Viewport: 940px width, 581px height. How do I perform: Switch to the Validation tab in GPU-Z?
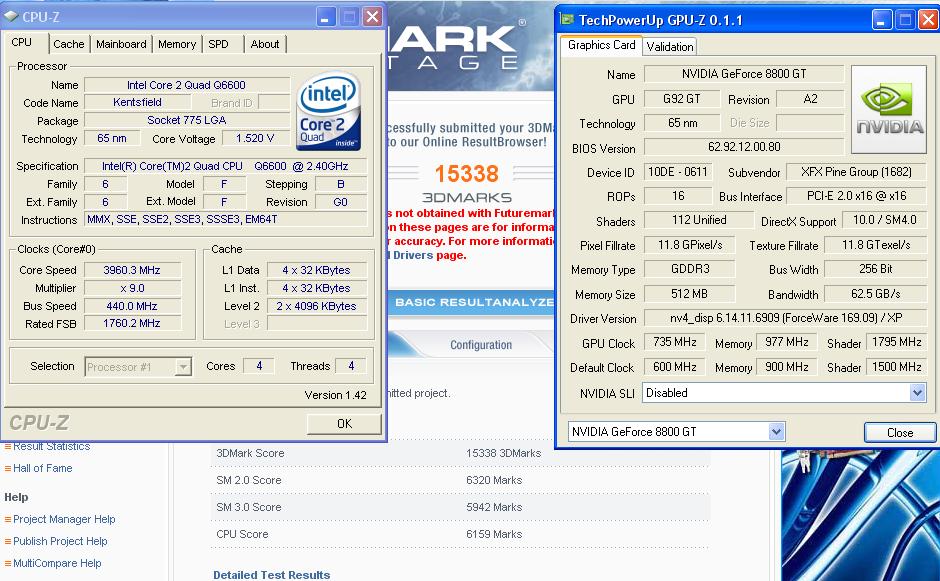click(670, 47)
